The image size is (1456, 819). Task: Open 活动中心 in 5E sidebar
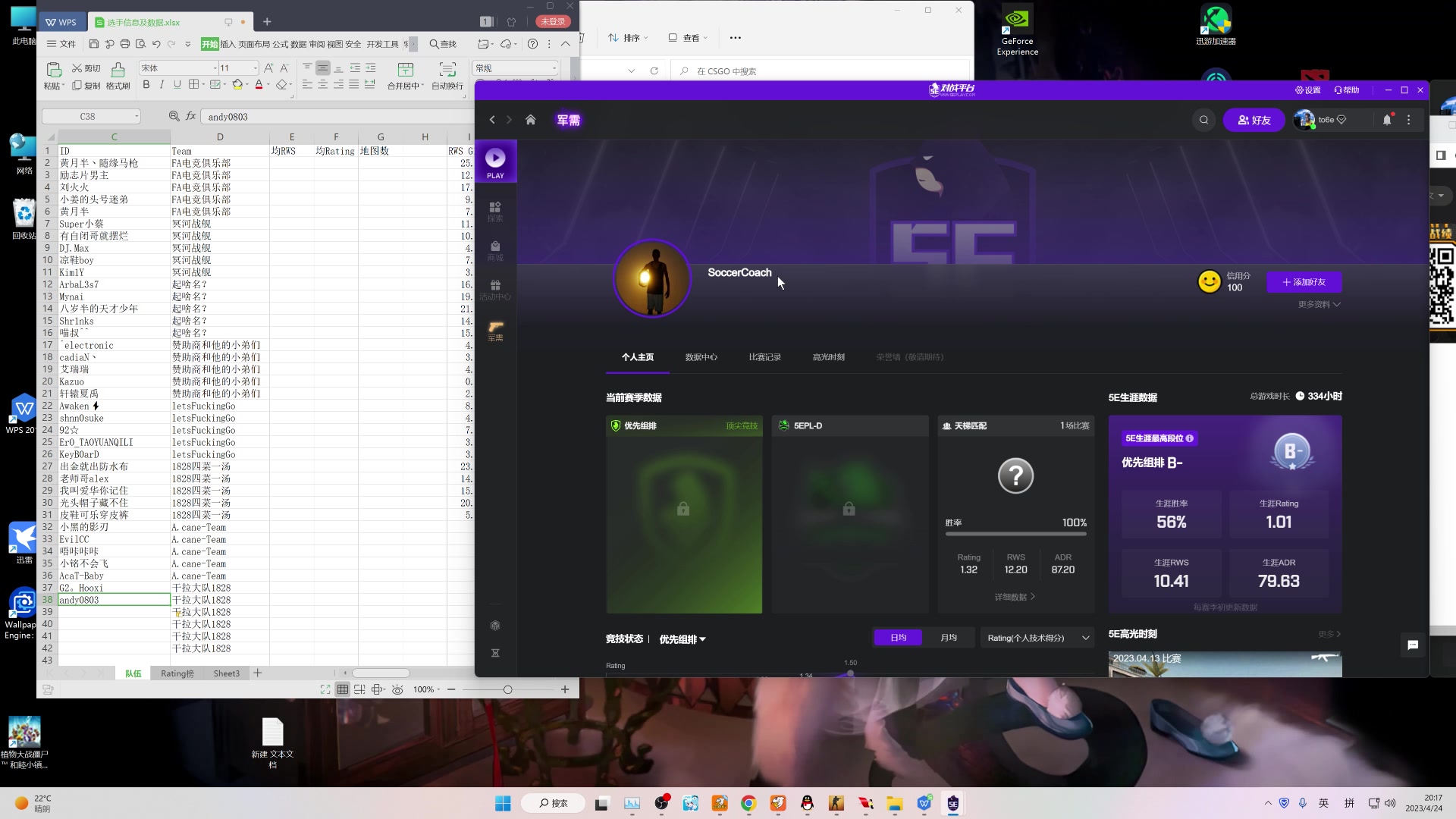[x=495, y=290]
